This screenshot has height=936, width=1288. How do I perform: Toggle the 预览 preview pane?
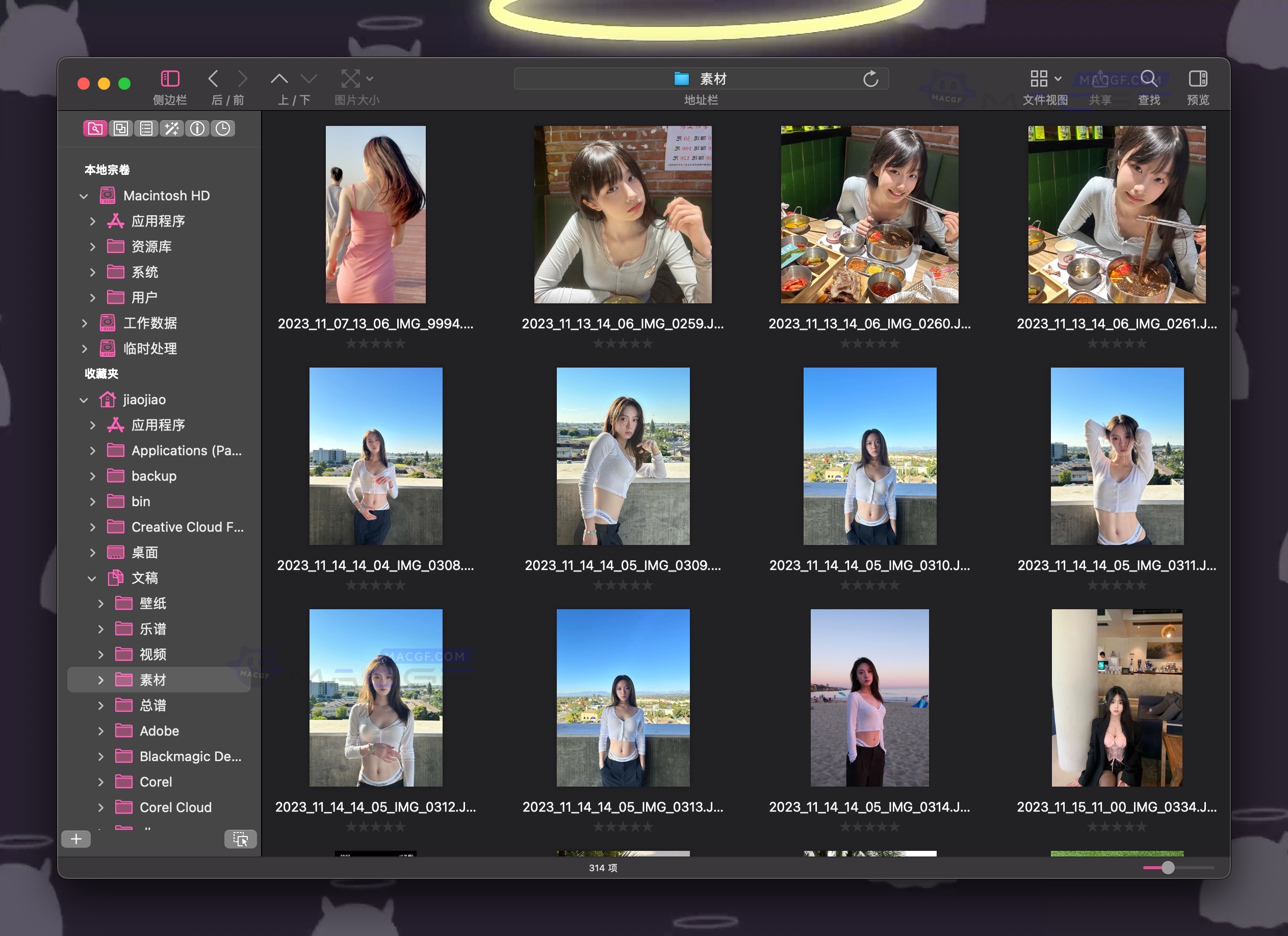point(1198,79)
